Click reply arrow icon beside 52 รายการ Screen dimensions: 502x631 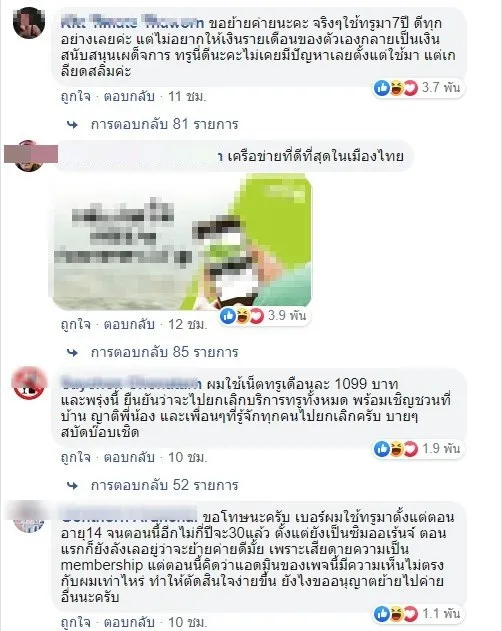[x=72, y=486]
